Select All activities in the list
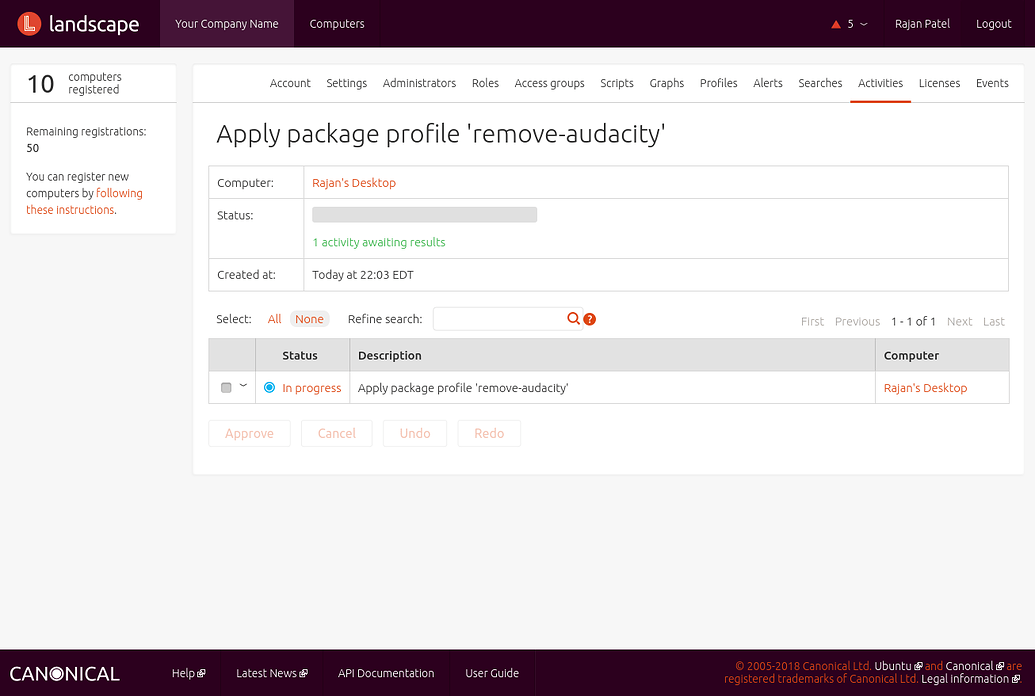 pos(274,318)
